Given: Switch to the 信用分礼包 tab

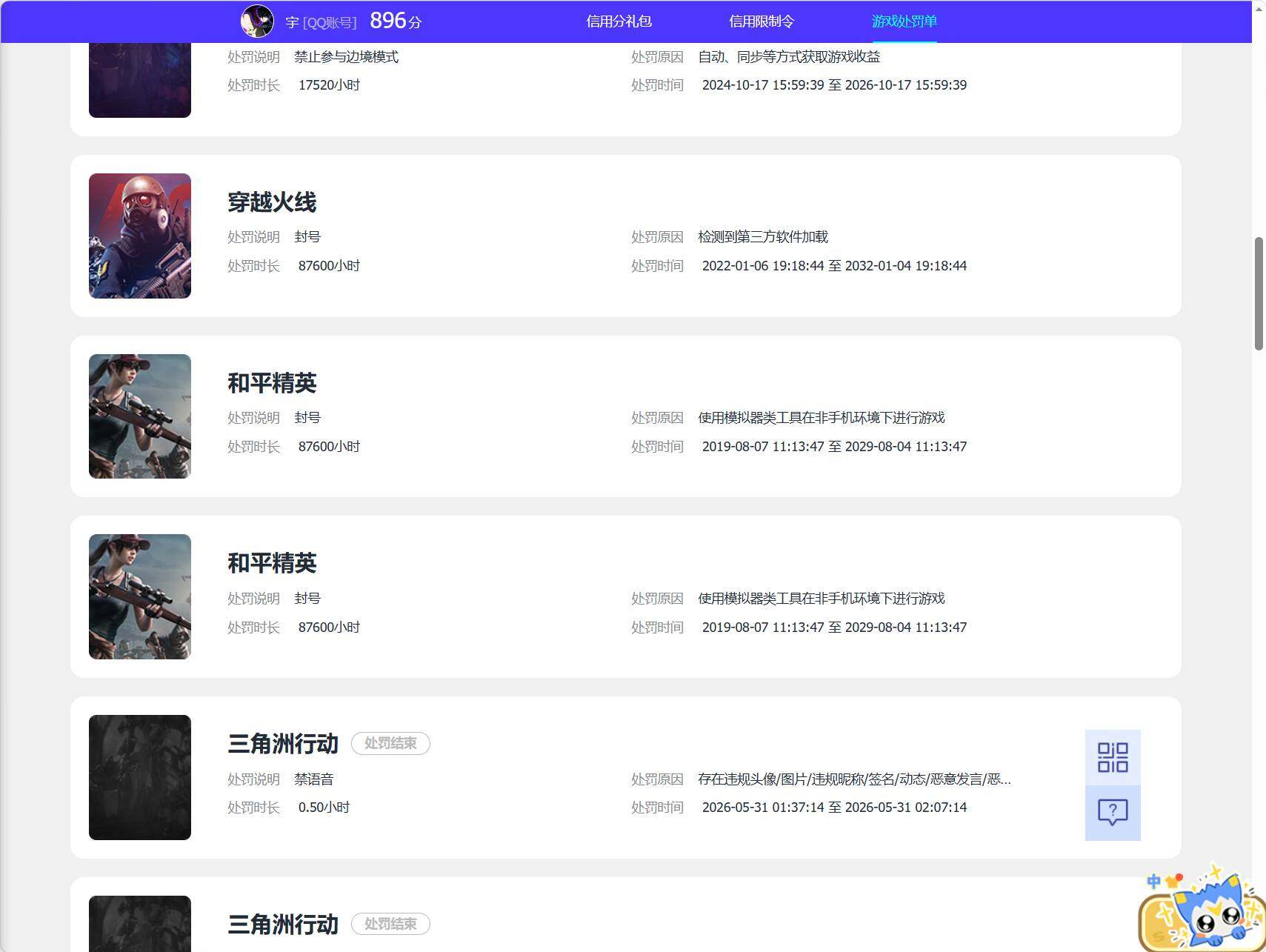Looking at the screenshot, I should [x=619, y=21].
